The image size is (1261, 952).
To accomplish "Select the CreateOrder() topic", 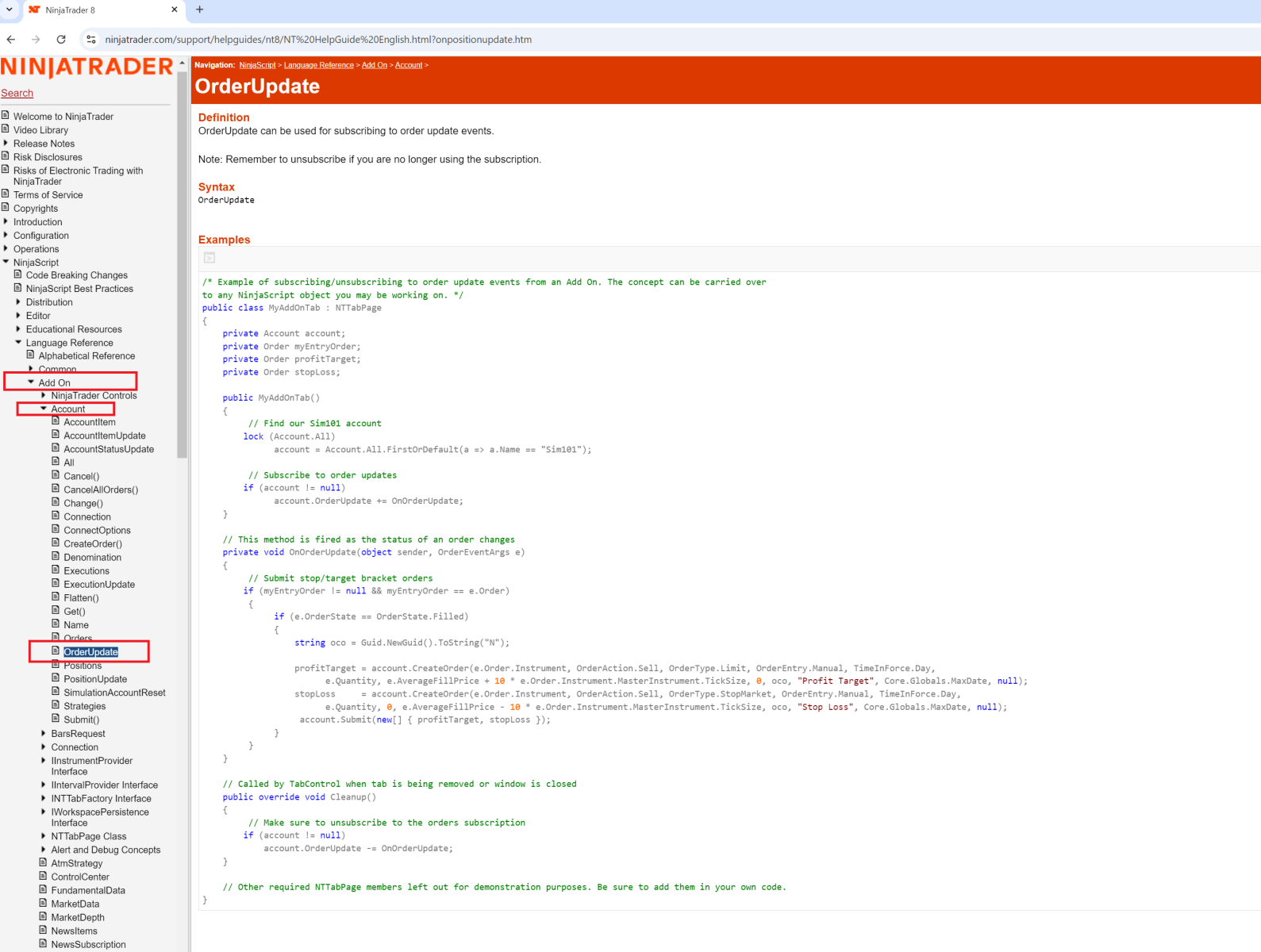I will click(x=93, y=543).
